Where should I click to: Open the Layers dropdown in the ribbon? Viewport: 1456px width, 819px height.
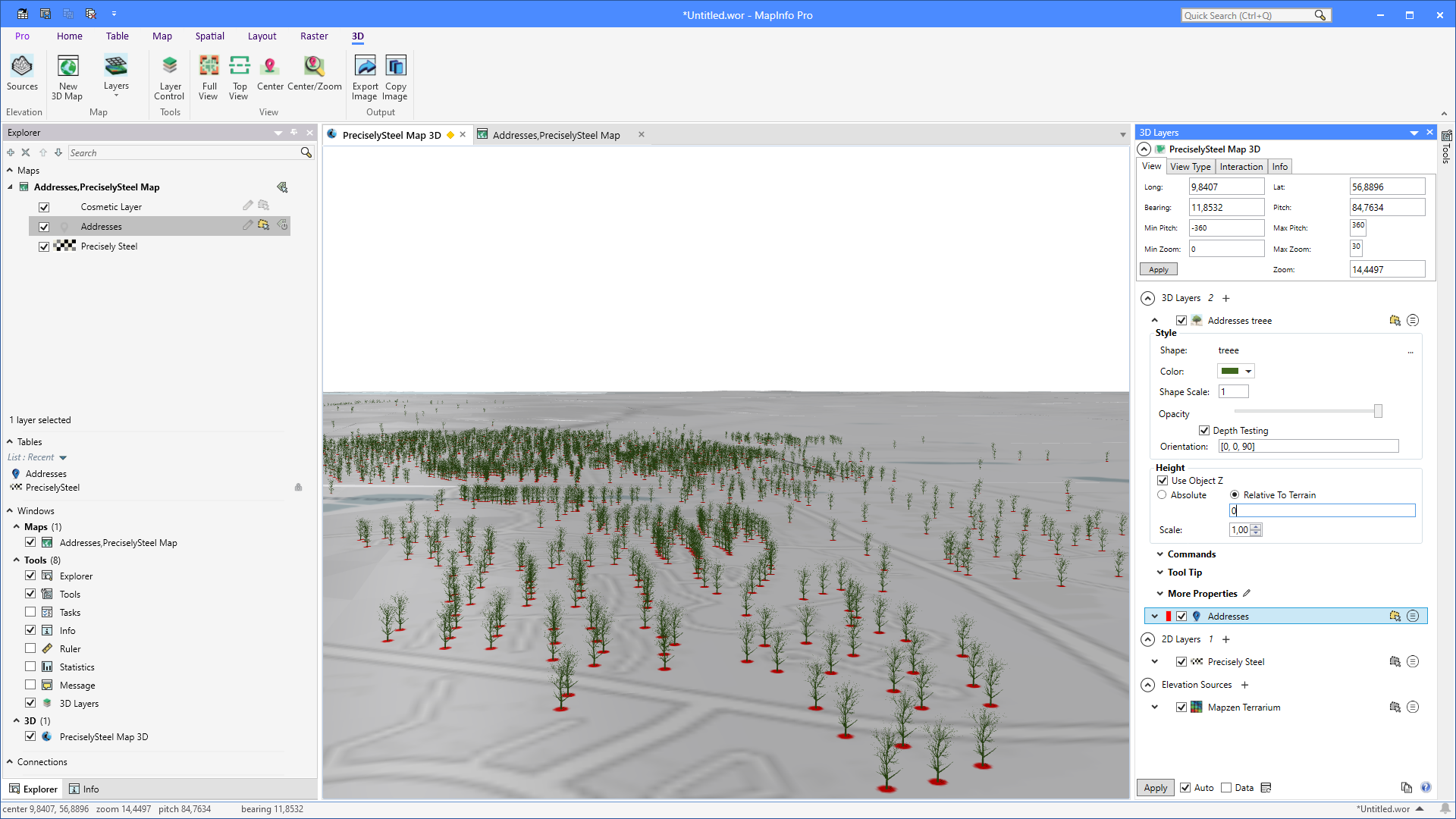coord(116,76)
